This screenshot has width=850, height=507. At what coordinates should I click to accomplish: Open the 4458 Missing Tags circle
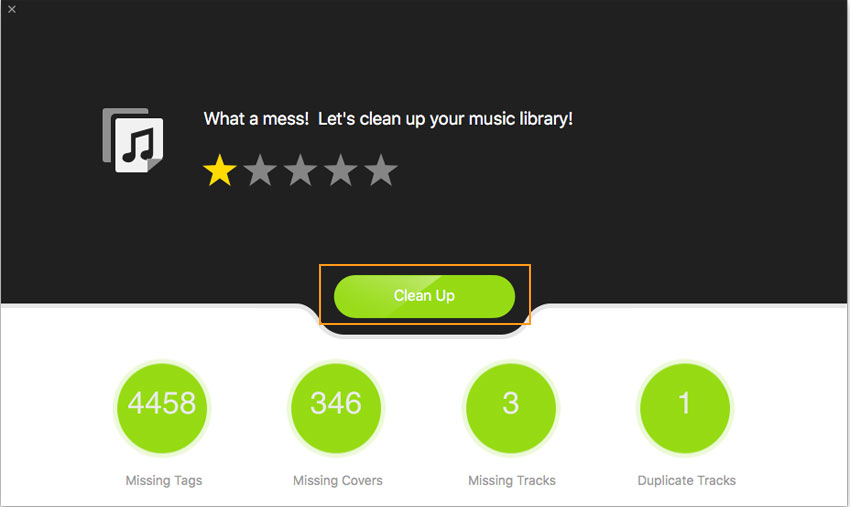[162, 408]
